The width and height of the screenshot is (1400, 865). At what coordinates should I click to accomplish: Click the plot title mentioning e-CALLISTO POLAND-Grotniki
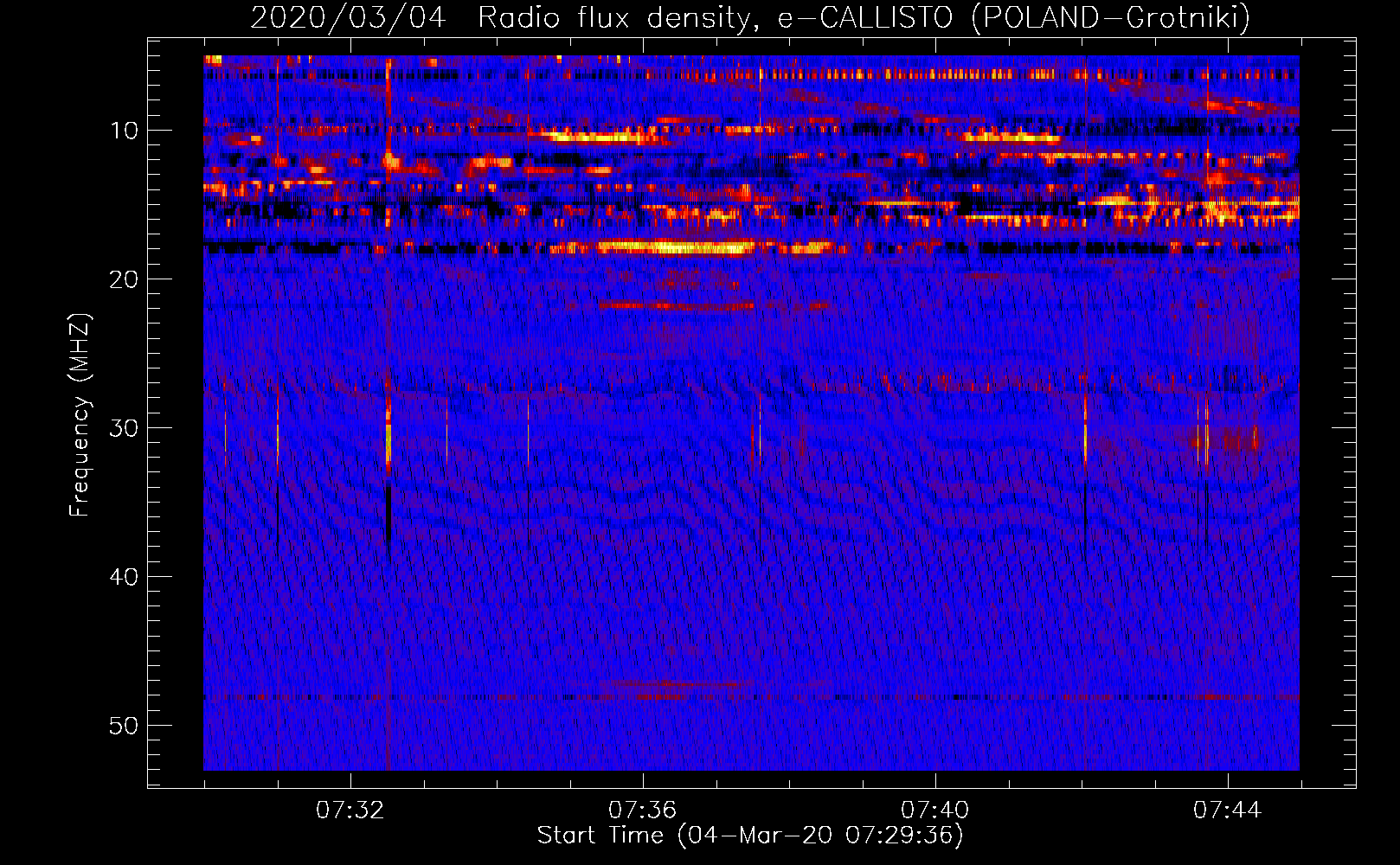click(x=750, y=17)
